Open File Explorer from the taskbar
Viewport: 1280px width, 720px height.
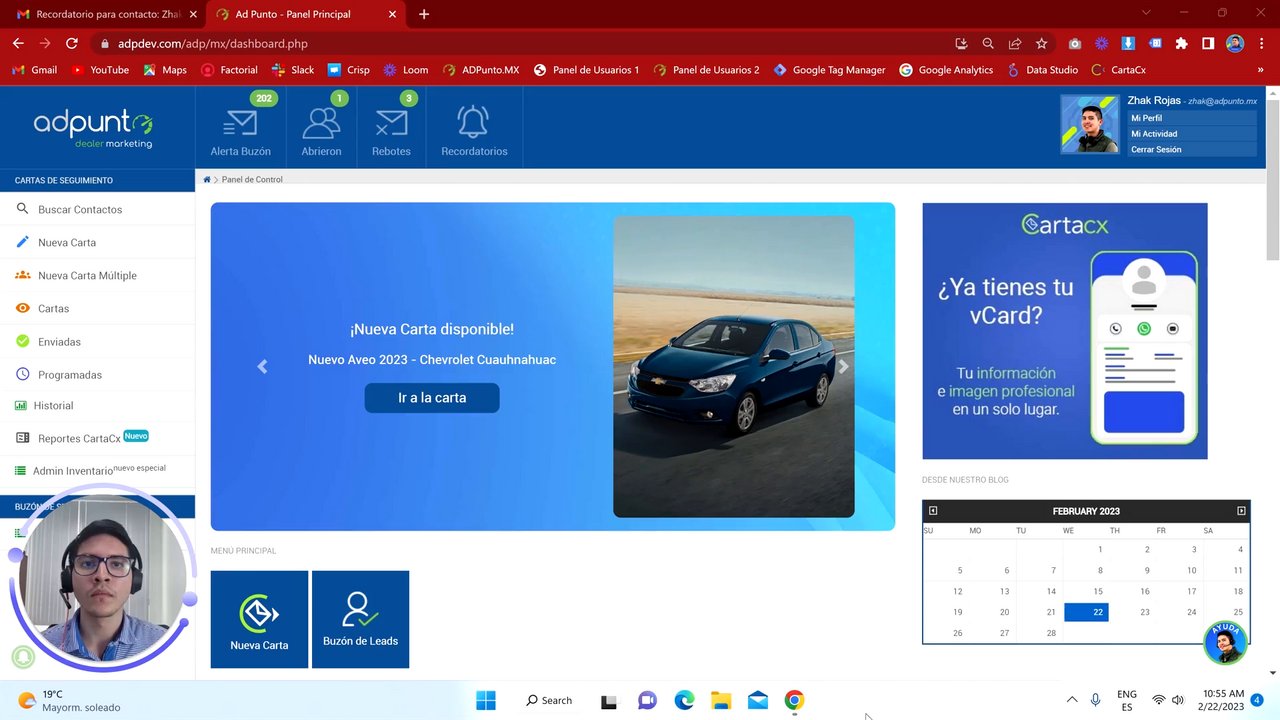721,700
